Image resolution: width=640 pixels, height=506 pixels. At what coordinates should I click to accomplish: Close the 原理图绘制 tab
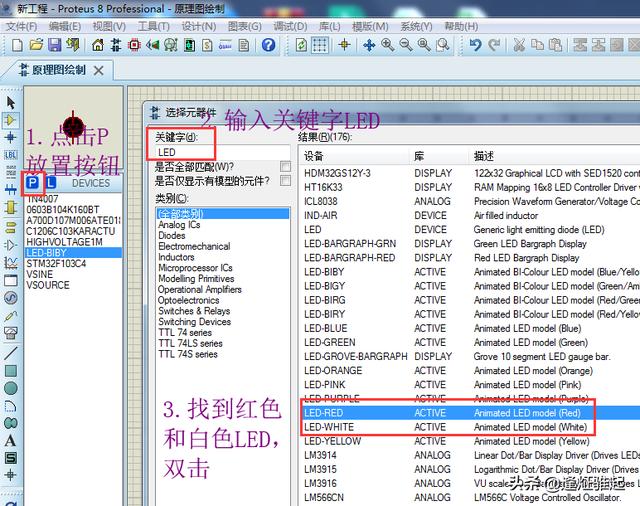tap(98, 71)
